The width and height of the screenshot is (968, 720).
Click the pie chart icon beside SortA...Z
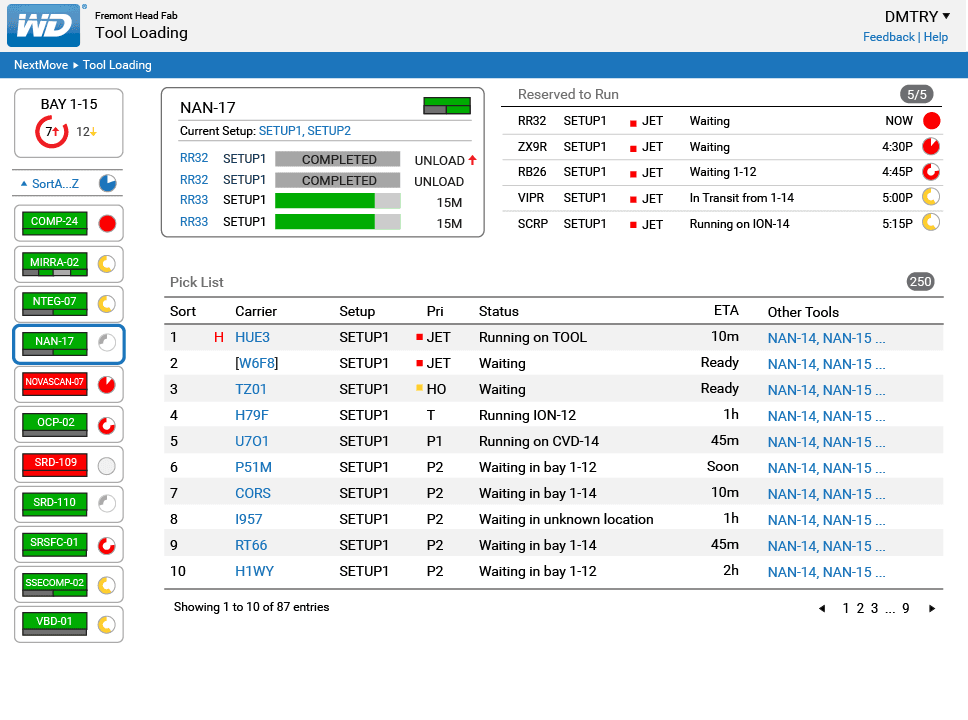pos(109,183)
